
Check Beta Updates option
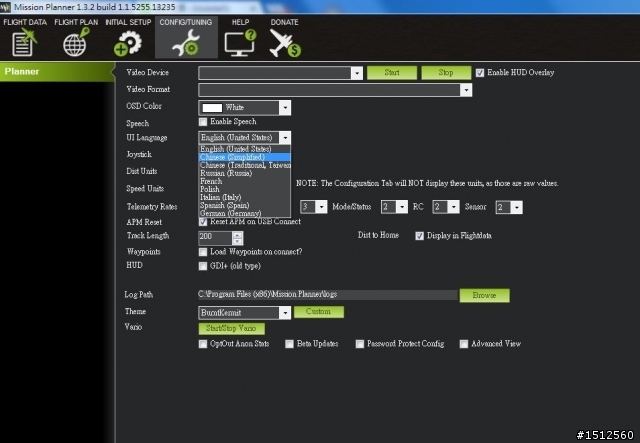[x=289, y=344]
